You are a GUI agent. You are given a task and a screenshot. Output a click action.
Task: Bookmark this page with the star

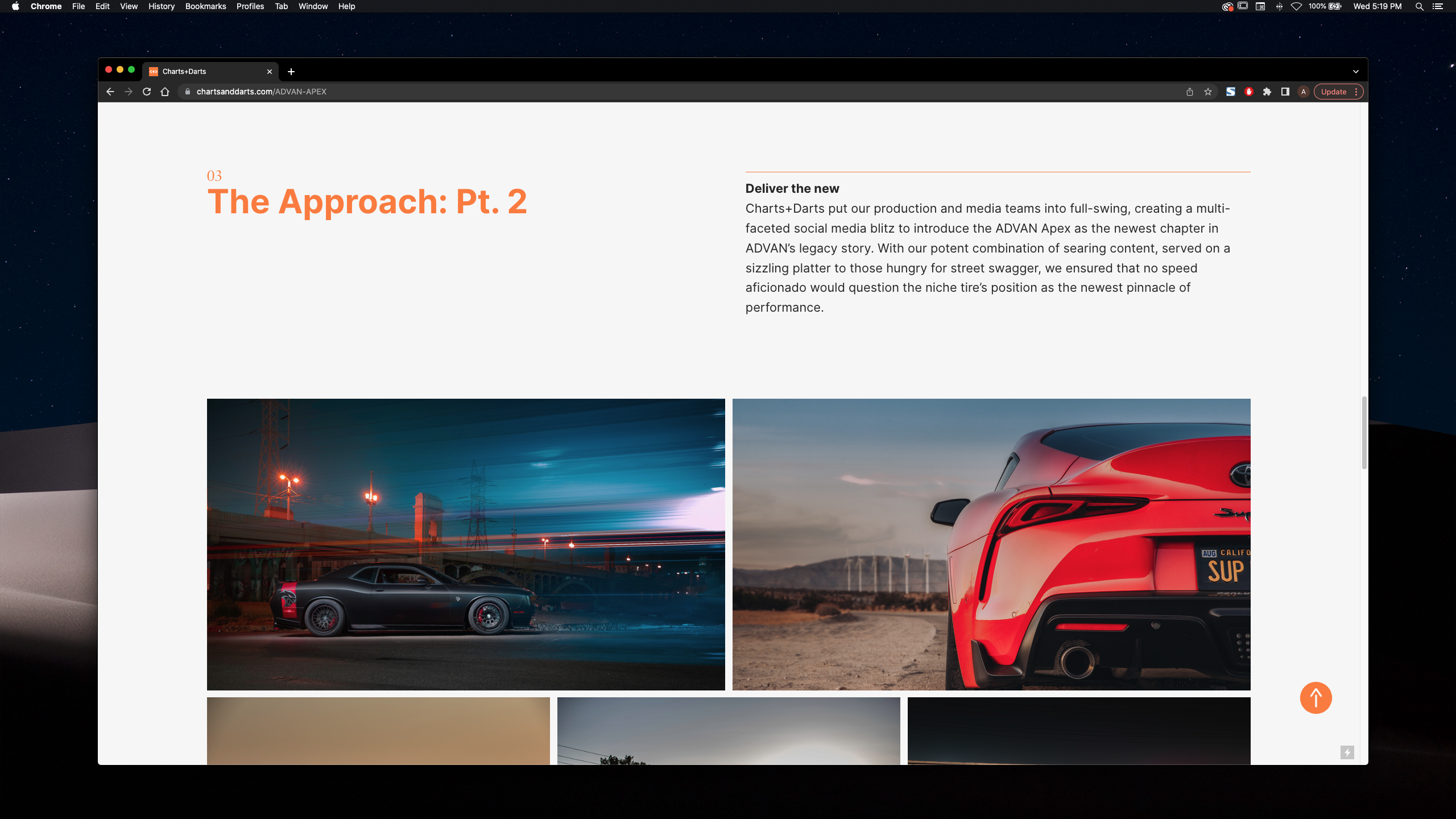(x=1208, y=92)
